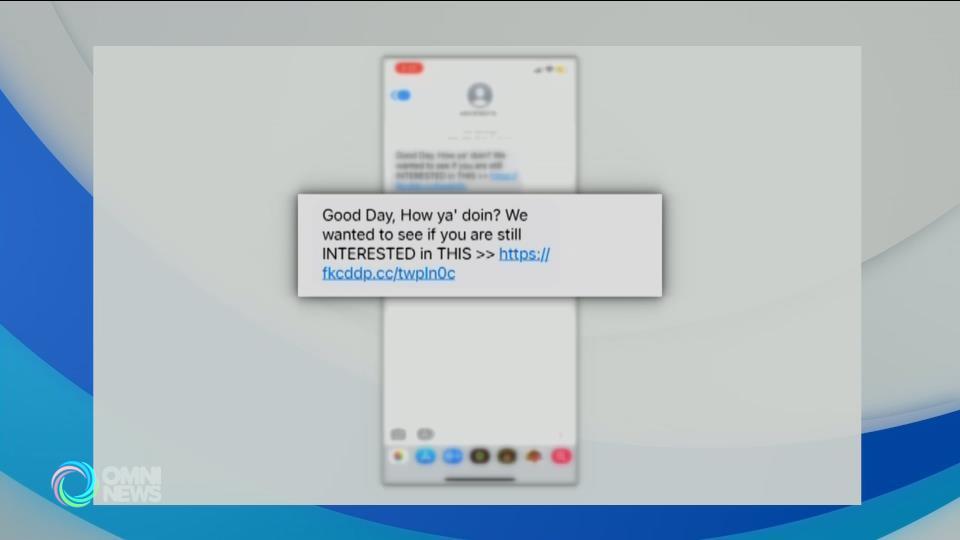Tap the red time pill in status bar
Screen dimensions: 960x540
(x=408, y=68)
